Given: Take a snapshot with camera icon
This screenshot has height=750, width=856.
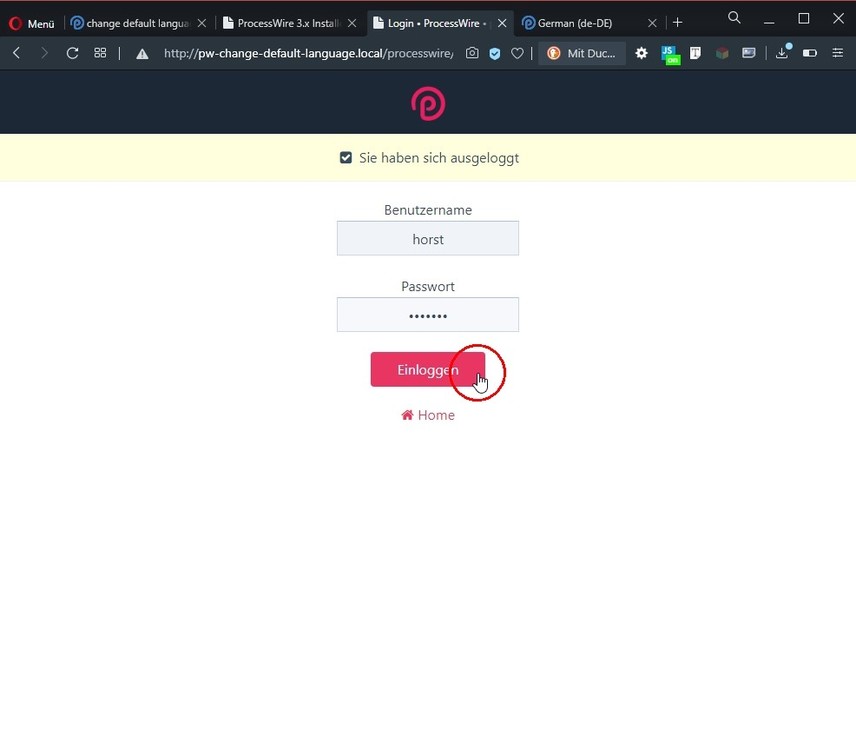Looking at the screenshot, I should coord(472,53).
